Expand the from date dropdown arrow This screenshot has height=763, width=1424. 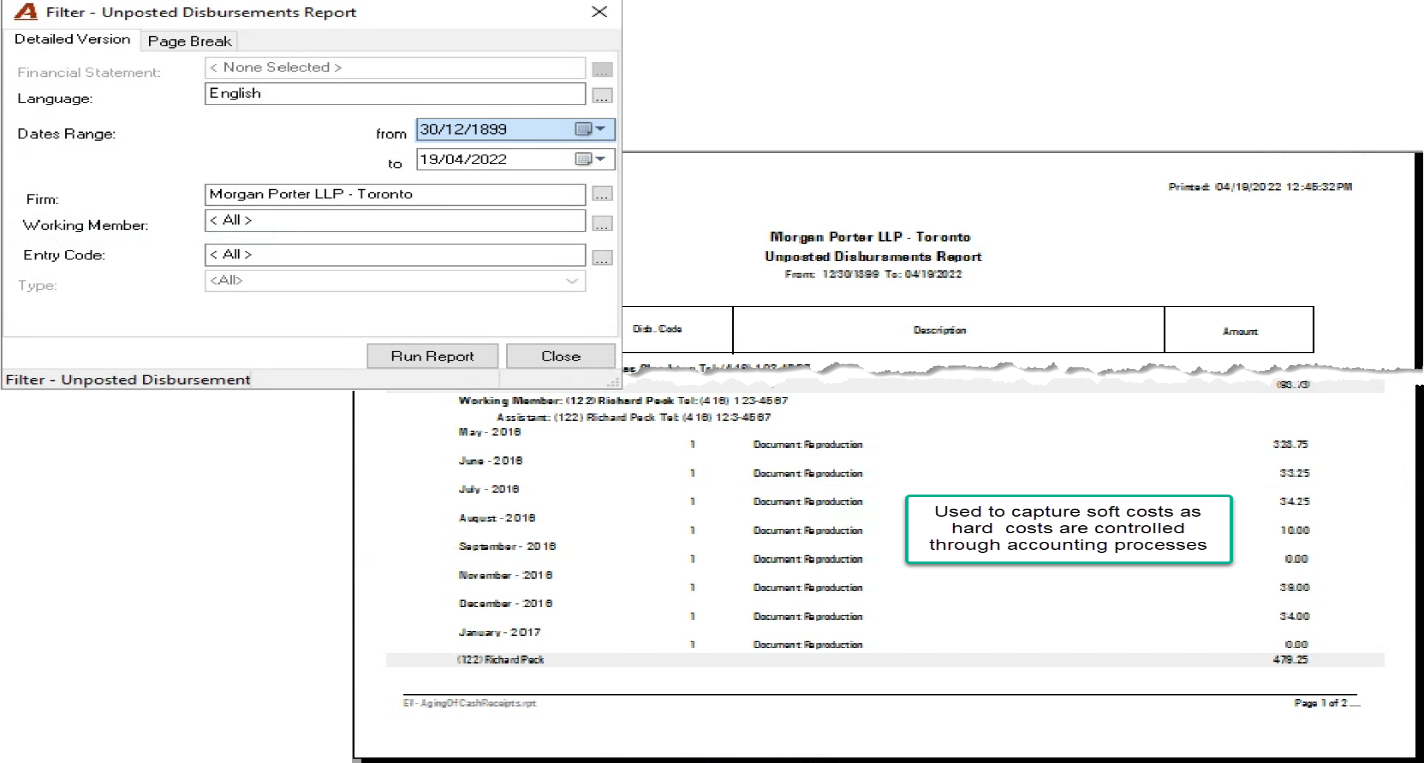[601, 130]
